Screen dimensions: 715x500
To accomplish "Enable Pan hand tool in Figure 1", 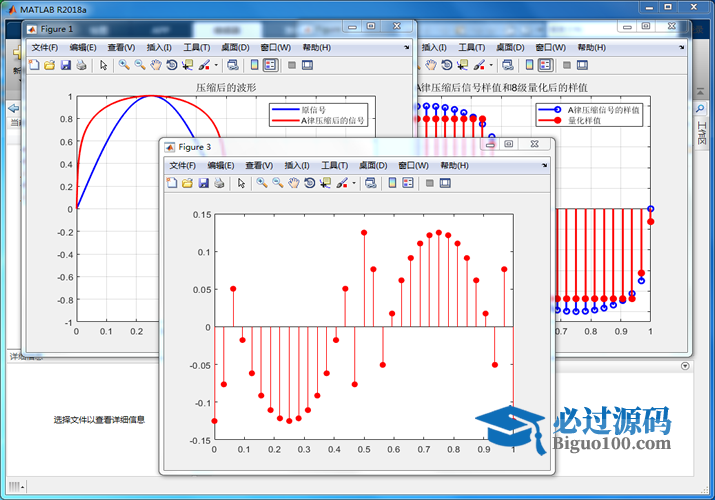I will point(156,65).
